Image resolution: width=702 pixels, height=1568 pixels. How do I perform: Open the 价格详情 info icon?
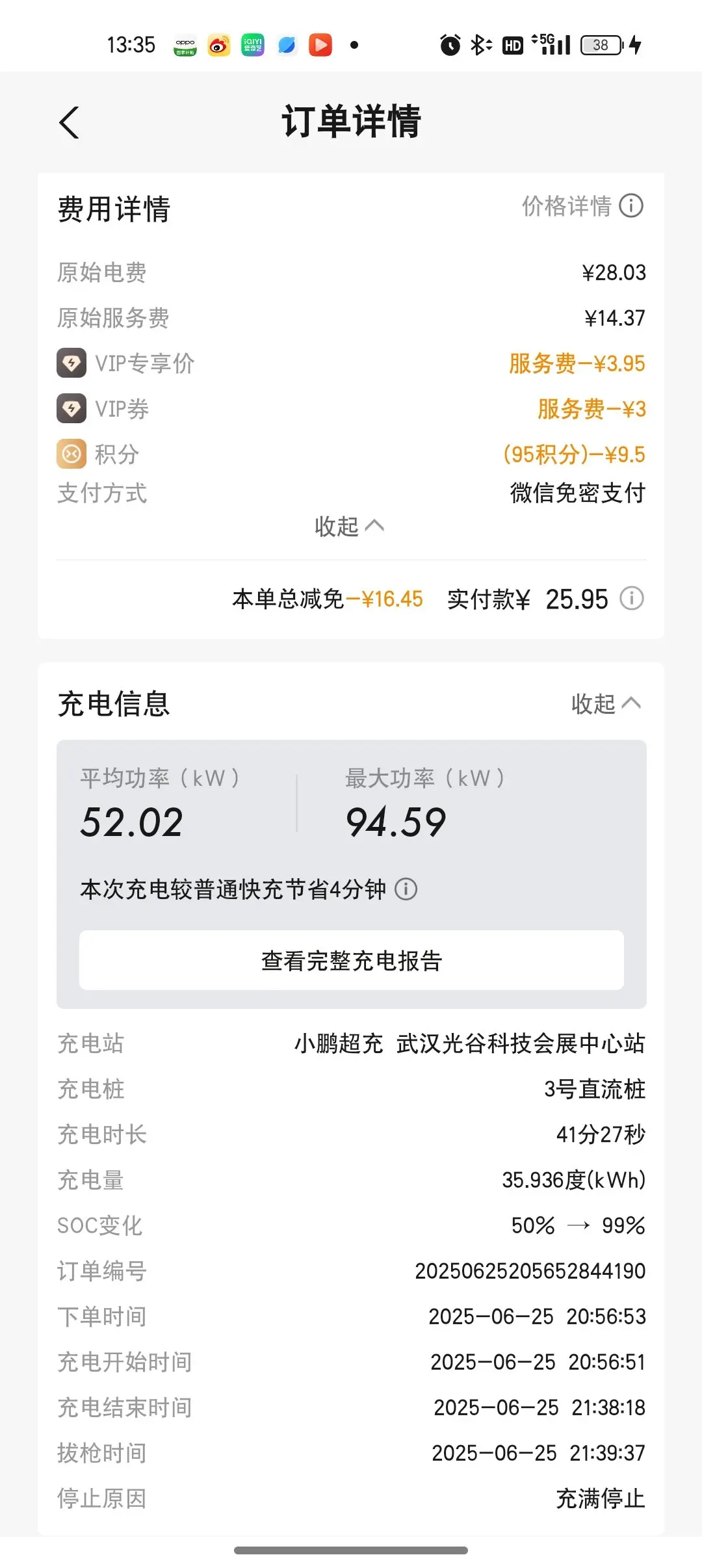click(631, 206)
